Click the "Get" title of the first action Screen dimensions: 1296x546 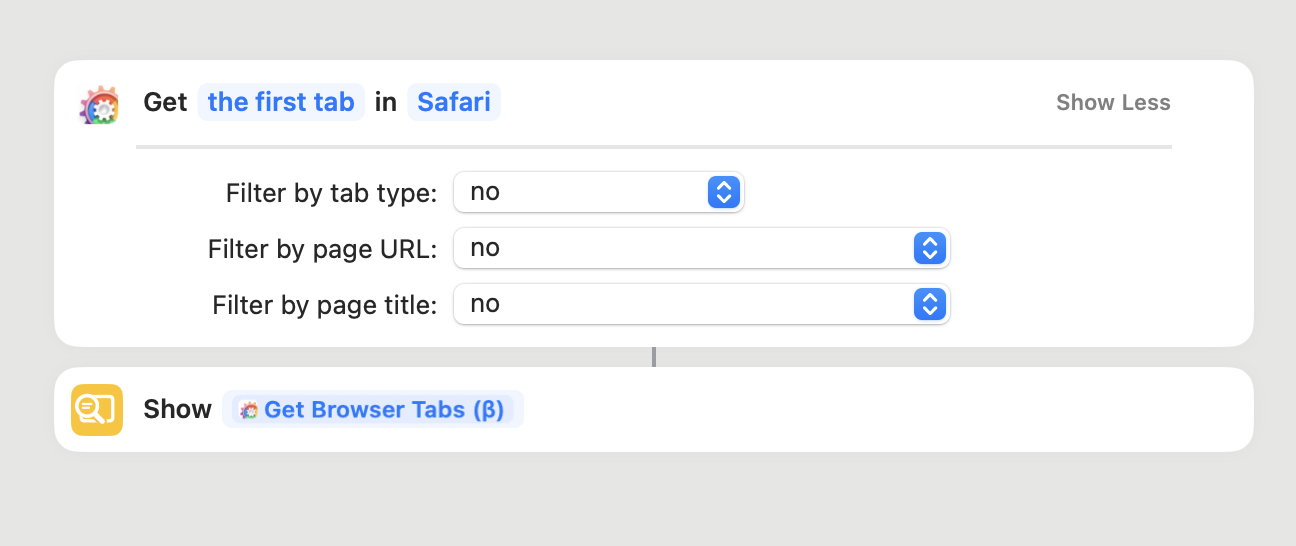coord(165,102)
